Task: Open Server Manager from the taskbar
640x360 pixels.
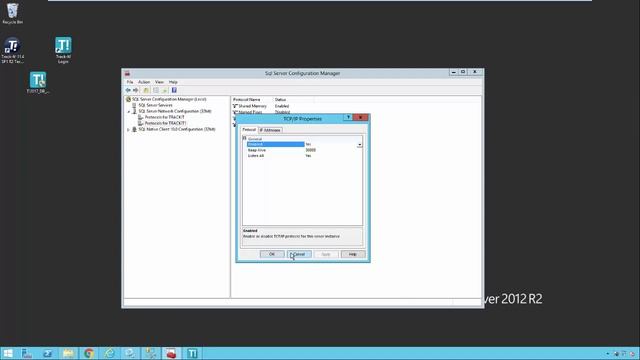Action: 27,353
